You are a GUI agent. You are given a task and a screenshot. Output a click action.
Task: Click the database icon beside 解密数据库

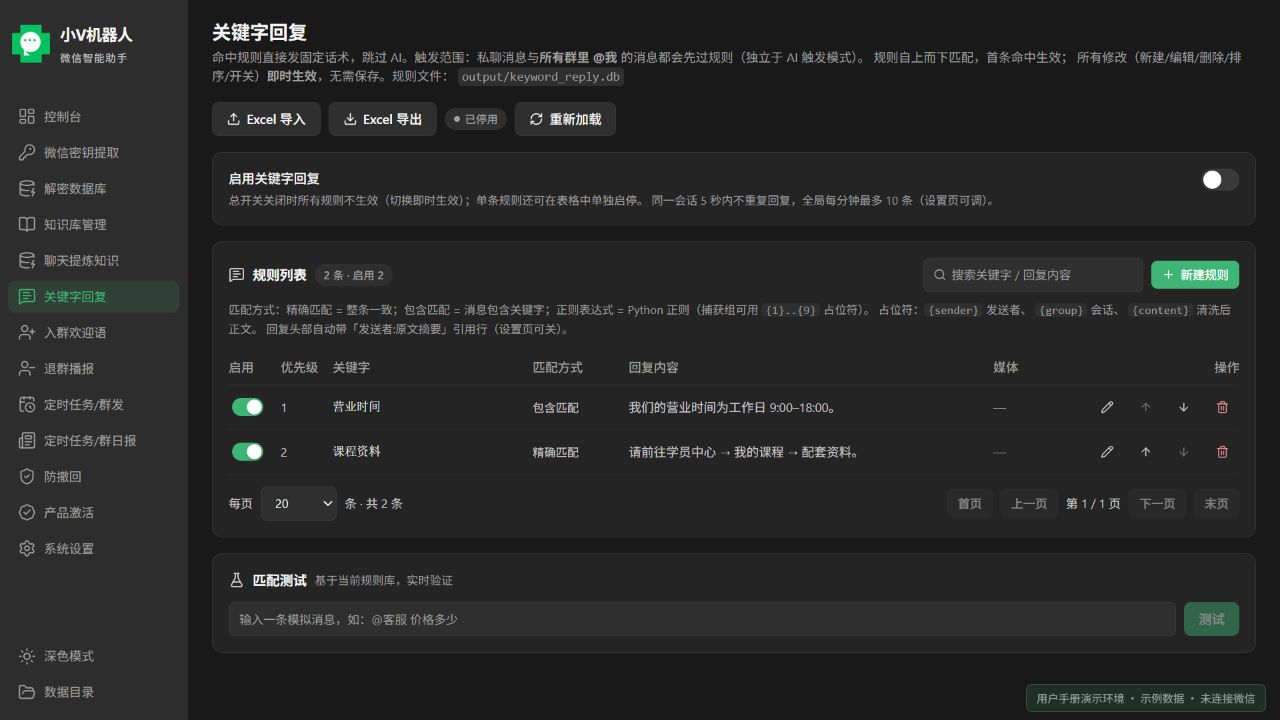pyautogui.click(x=27, y=188)
